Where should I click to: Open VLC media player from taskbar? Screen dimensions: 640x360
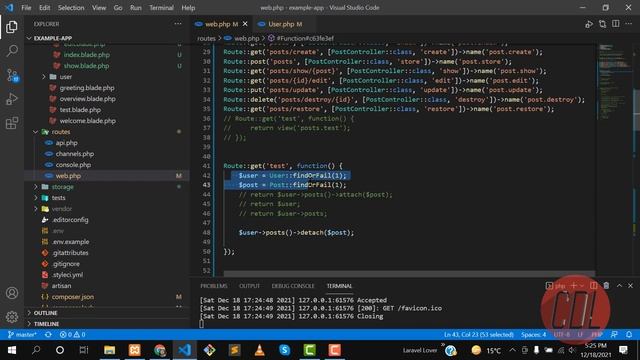pyautogui.click(x=259, y=350)
